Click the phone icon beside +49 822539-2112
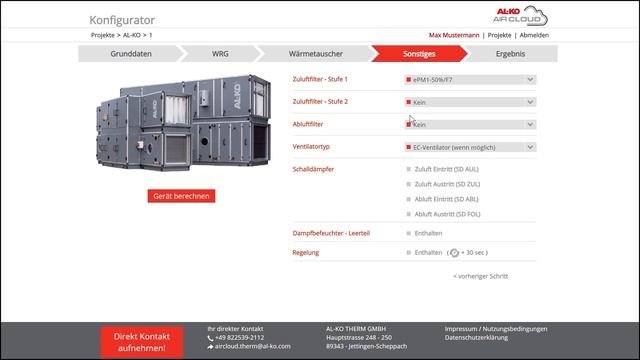The height and width of the screenshot is (360, 640). pos(210,338)
